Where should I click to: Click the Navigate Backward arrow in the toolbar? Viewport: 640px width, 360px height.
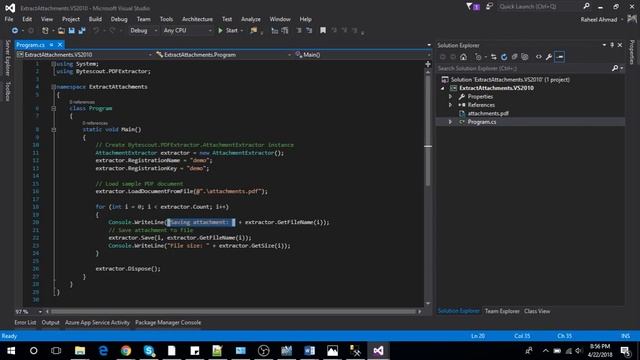pos(15,31)
